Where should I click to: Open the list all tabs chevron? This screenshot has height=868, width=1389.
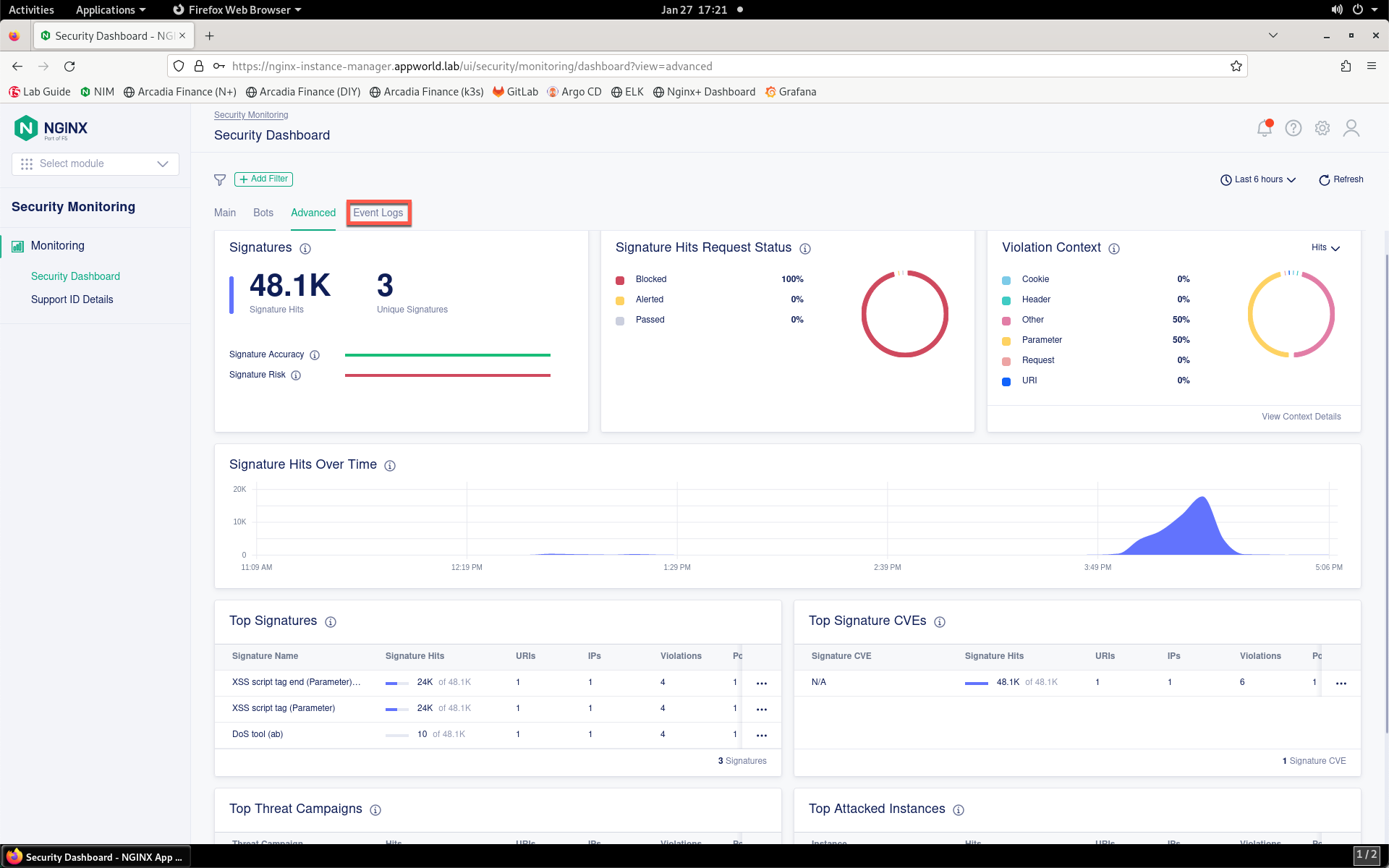(1273, 35)
